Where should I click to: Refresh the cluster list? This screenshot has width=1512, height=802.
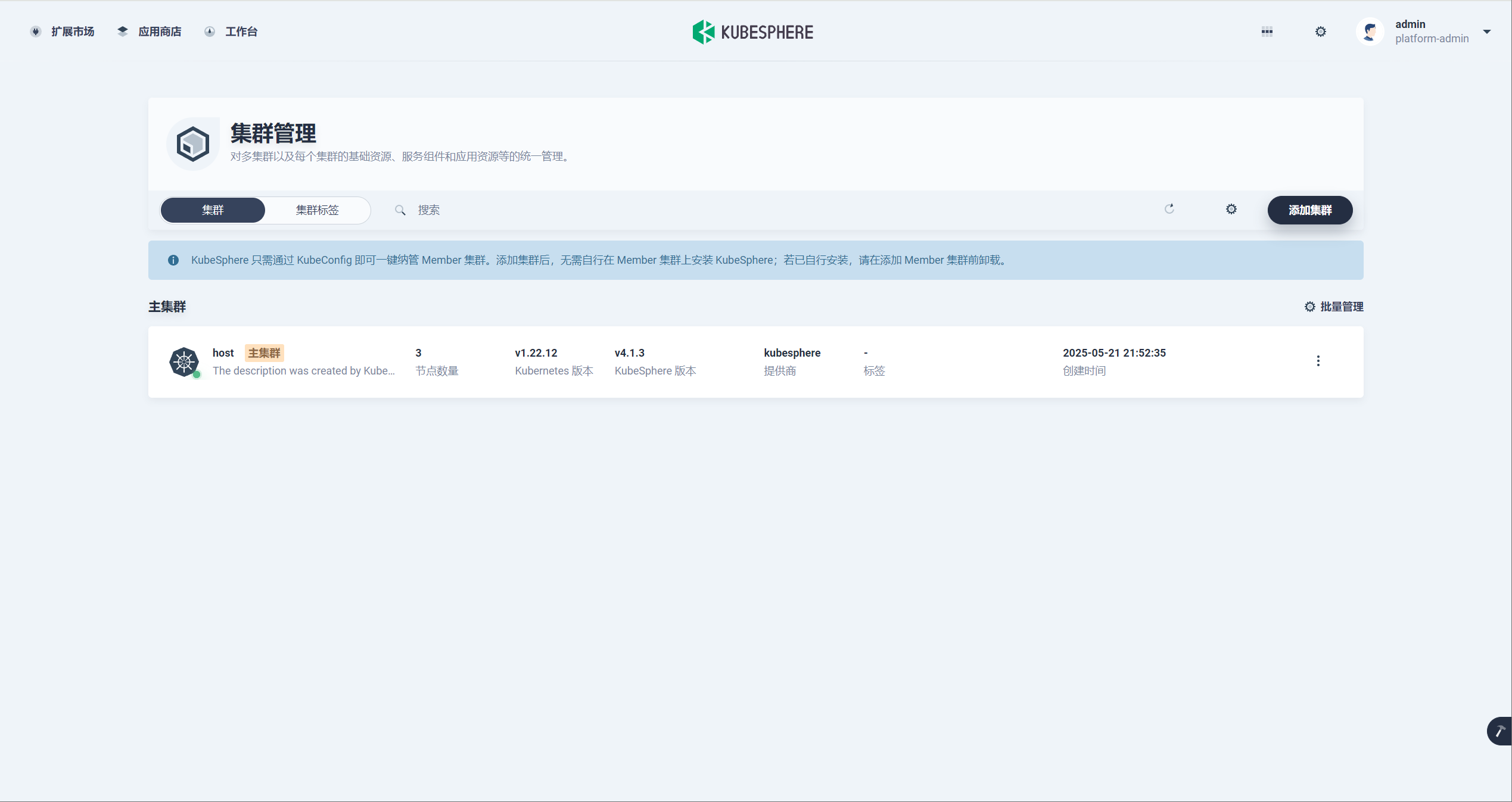click(1169, 209)
